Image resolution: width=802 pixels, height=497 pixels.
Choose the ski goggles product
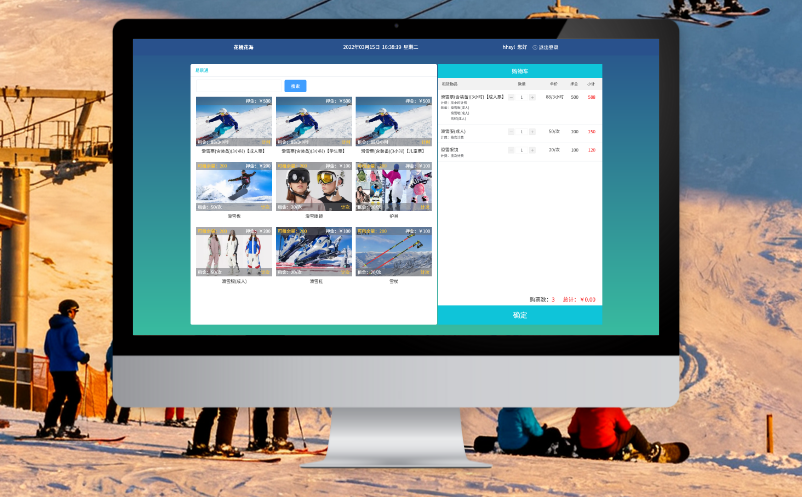click(x=314, y=186)
